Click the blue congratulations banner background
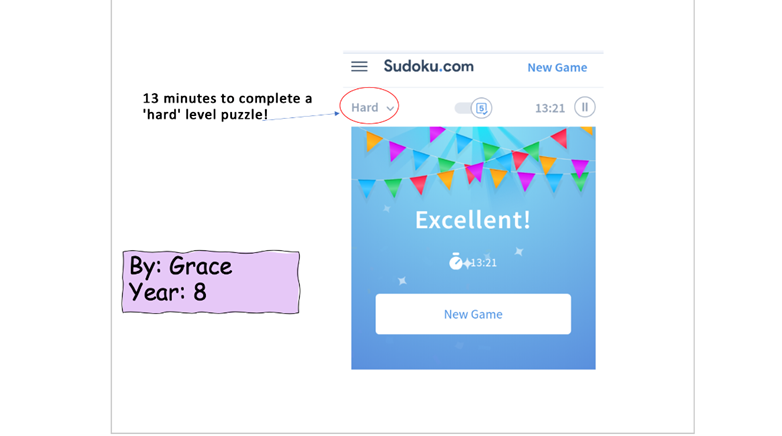The height and width of the screenshot is (436, 782). point(473,248)
